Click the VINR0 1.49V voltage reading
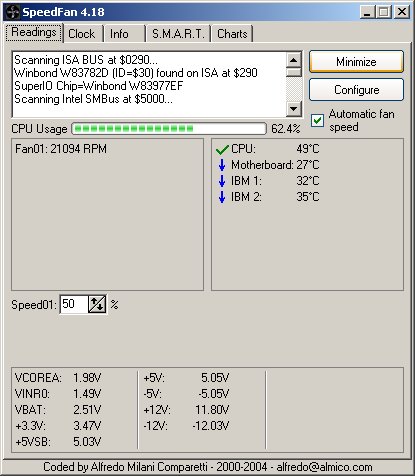The height and width of the screenshot is (476, 415). click(x=58, y=394)
